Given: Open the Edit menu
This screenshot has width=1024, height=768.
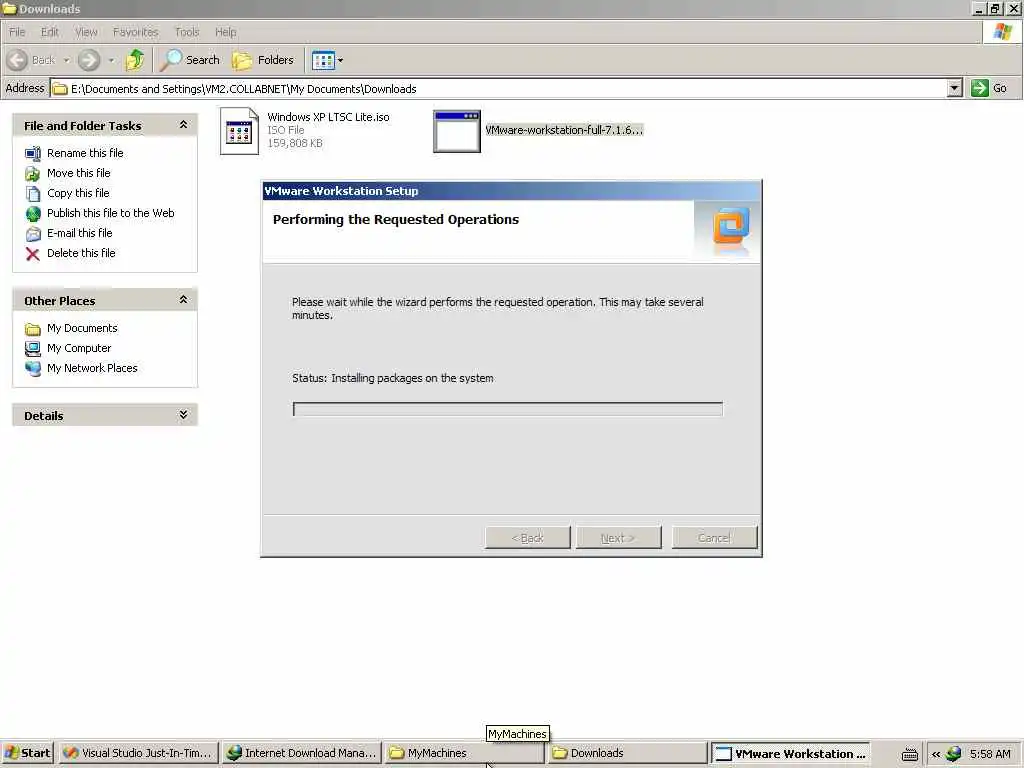Looking at the screenshot, I should (x=50, y=32).
